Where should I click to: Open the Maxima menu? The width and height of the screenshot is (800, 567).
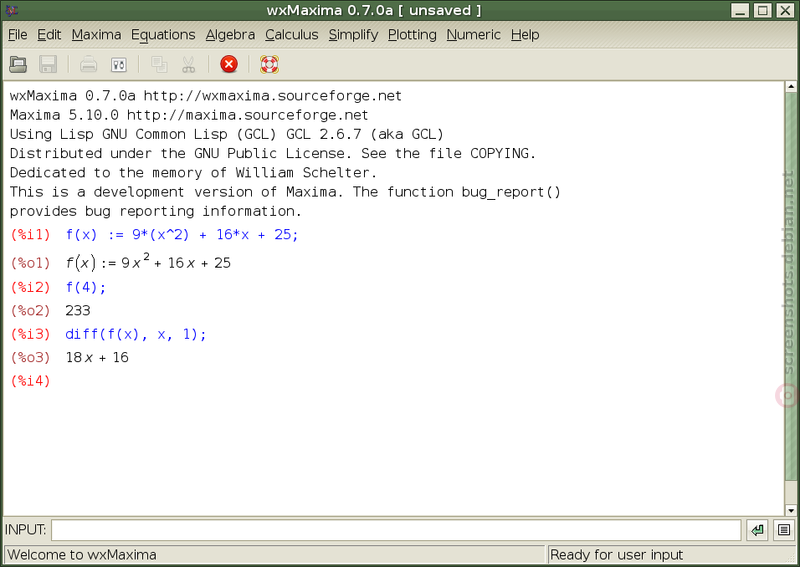96,35
